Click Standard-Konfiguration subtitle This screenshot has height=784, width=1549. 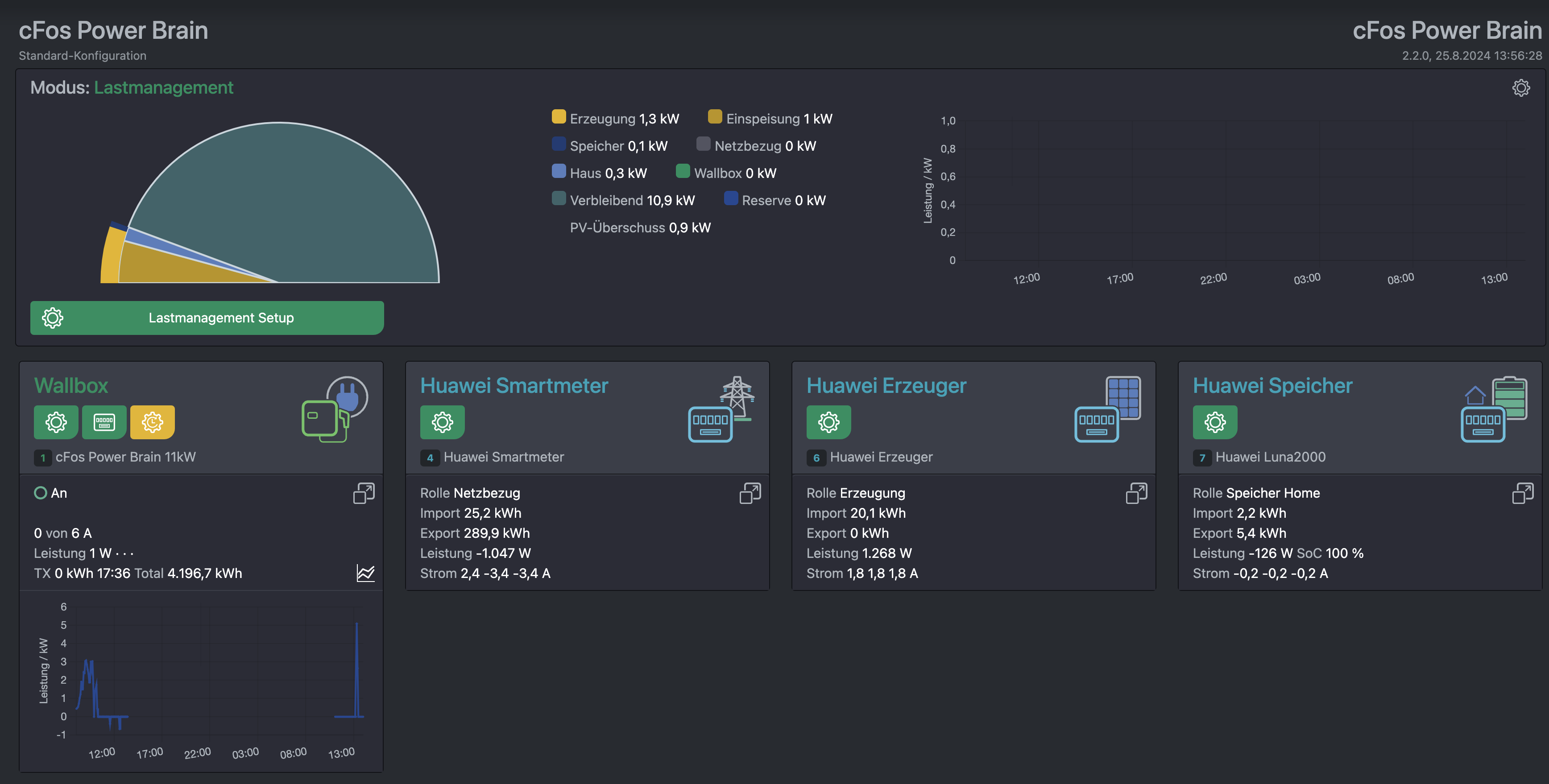[x=83, y=55]
